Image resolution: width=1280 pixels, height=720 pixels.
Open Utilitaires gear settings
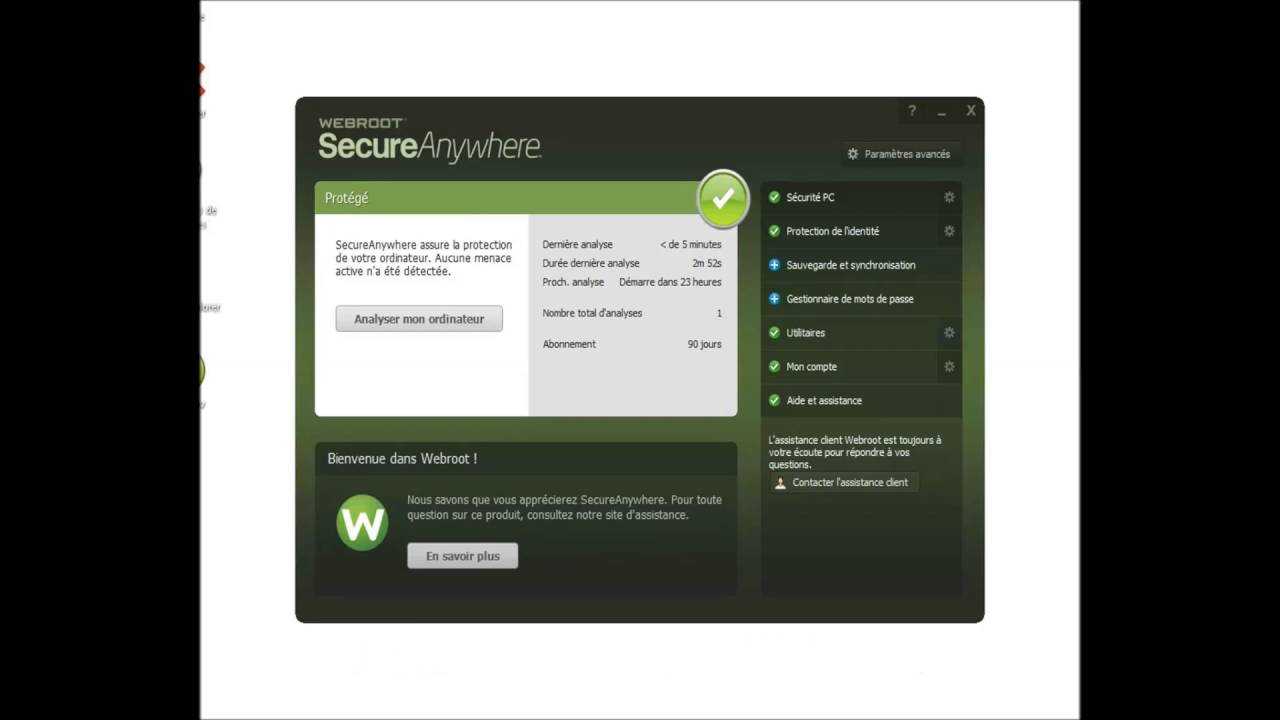coord(949,333)
